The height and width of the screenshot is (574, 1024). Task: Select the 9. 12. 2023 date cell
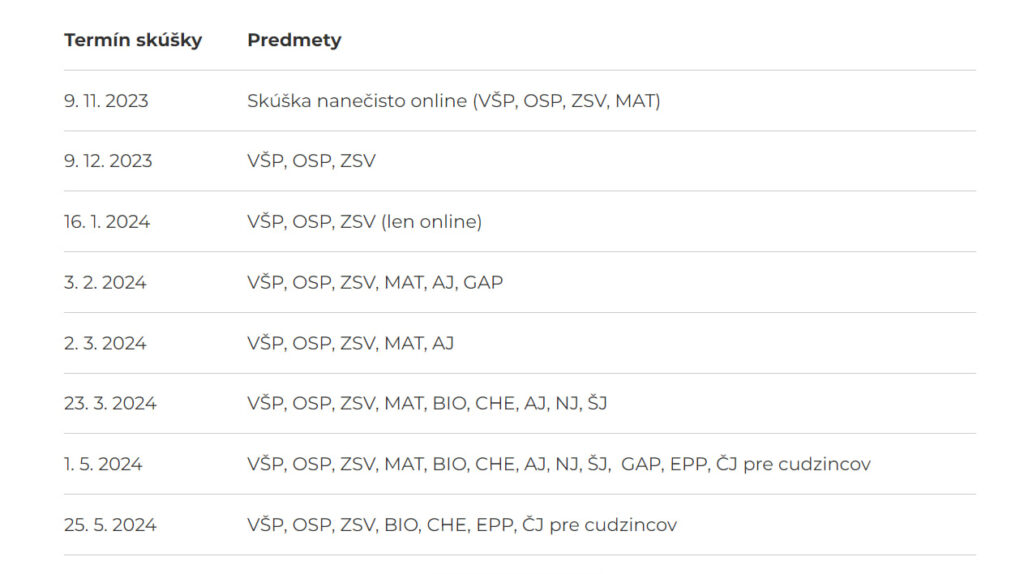coord(108,161)
